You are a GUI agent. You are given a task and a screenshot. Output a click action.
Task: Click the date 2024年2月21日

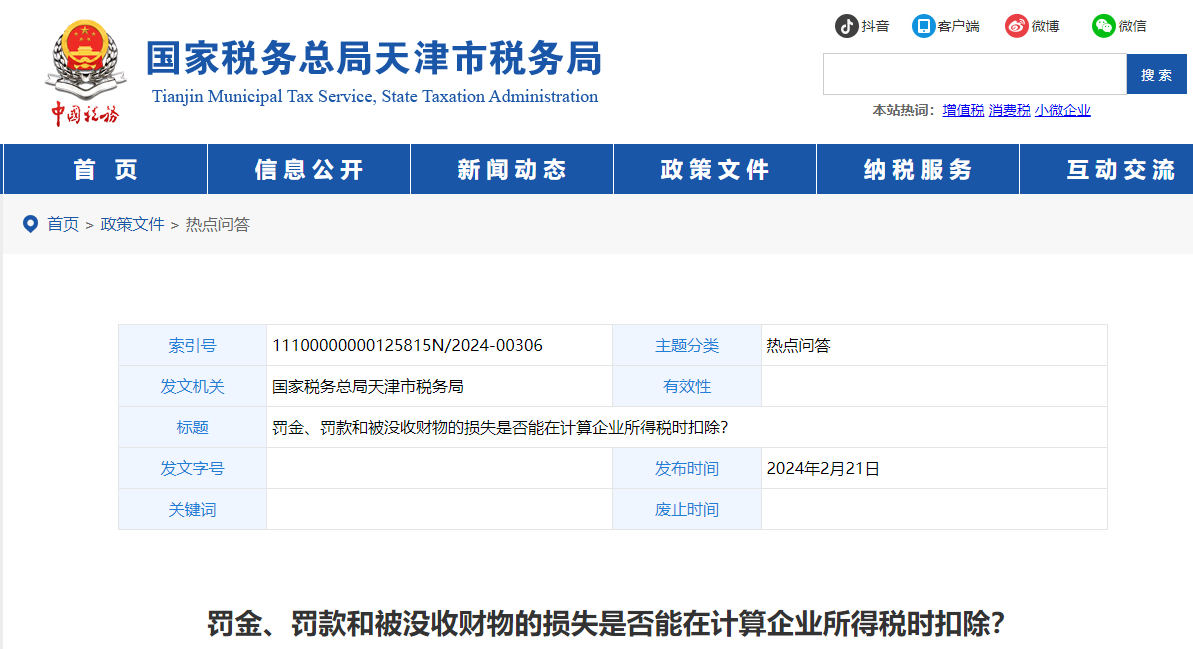coord(822,469)
